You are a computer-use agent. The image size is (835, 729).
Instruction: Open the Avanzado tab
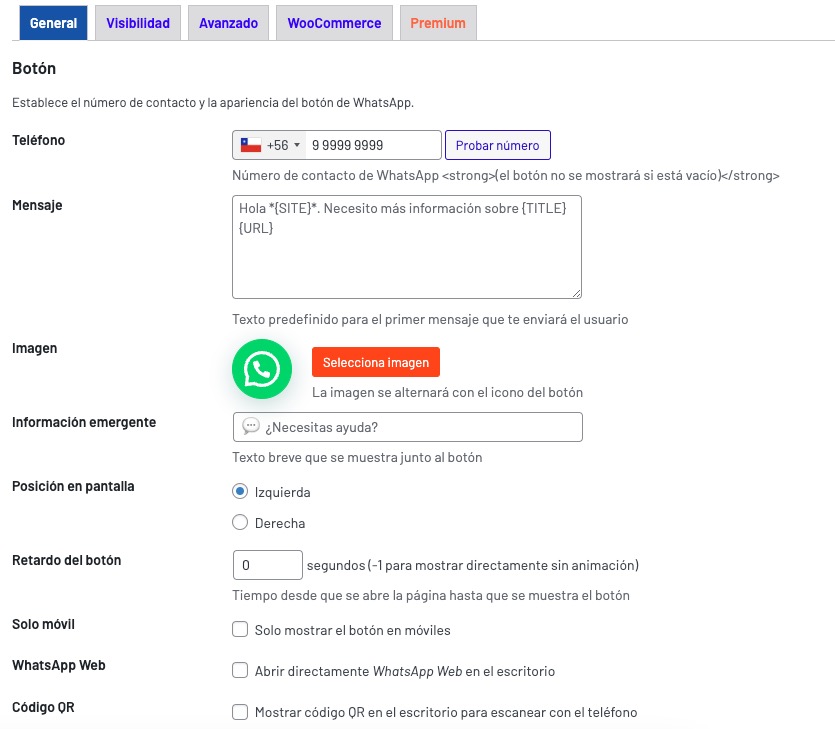tap(228, 23)
